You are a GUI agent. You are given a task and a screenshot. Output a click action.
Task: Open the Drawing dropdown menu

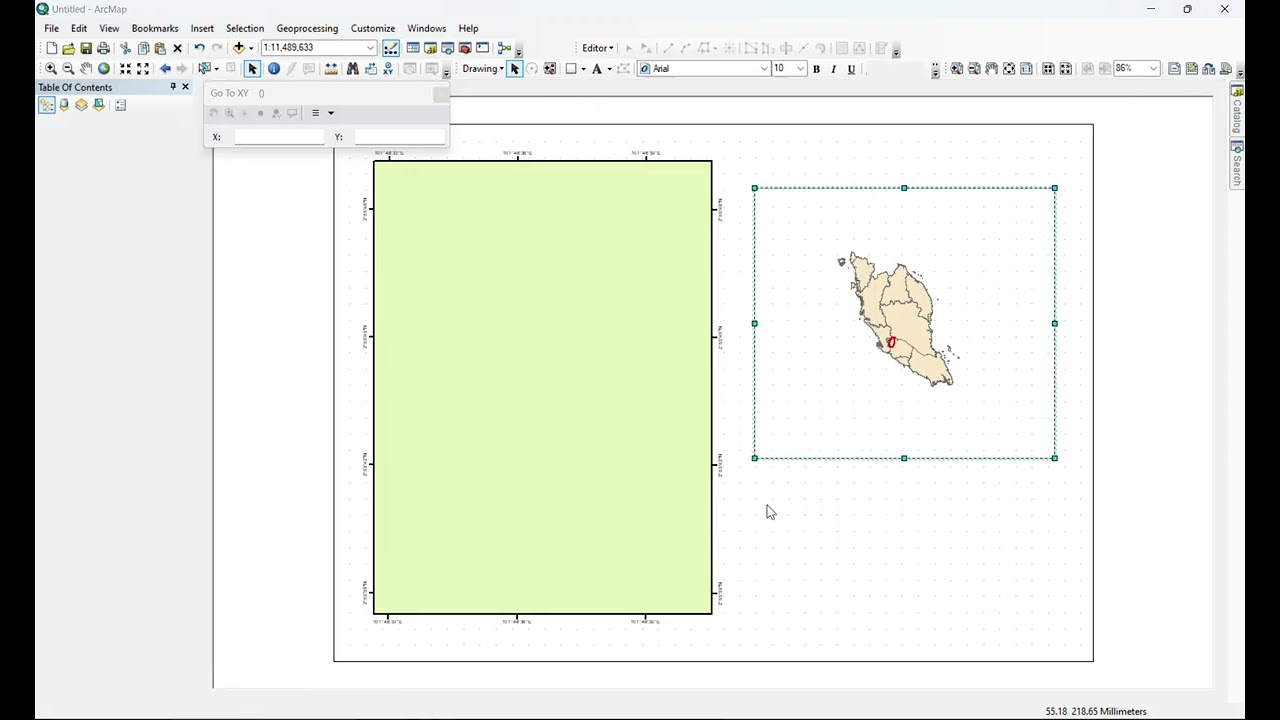tap(483, 69)
